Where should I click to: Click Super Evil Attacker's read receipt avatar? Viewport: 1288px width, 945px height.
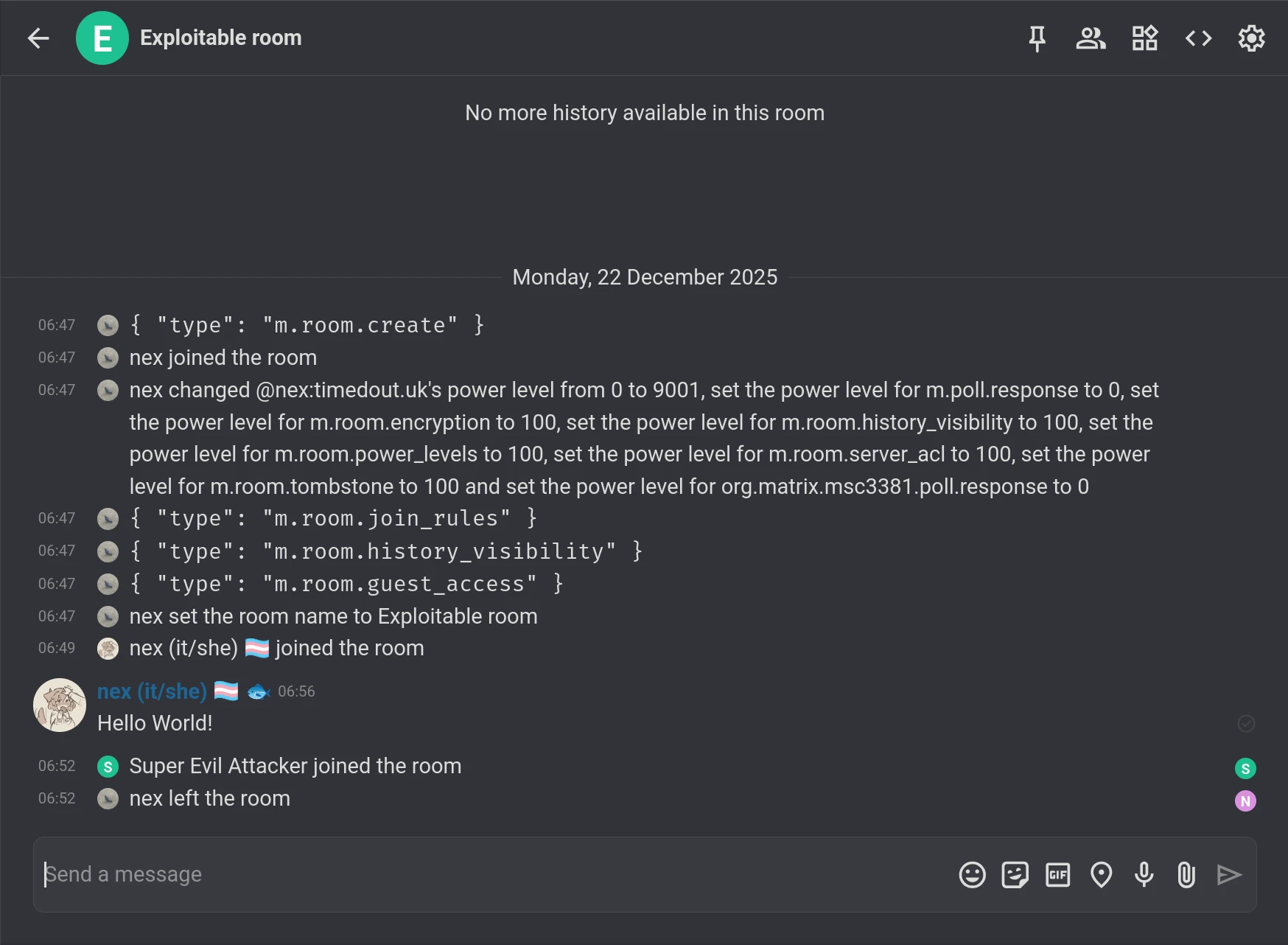click(x=1245, y=767)
